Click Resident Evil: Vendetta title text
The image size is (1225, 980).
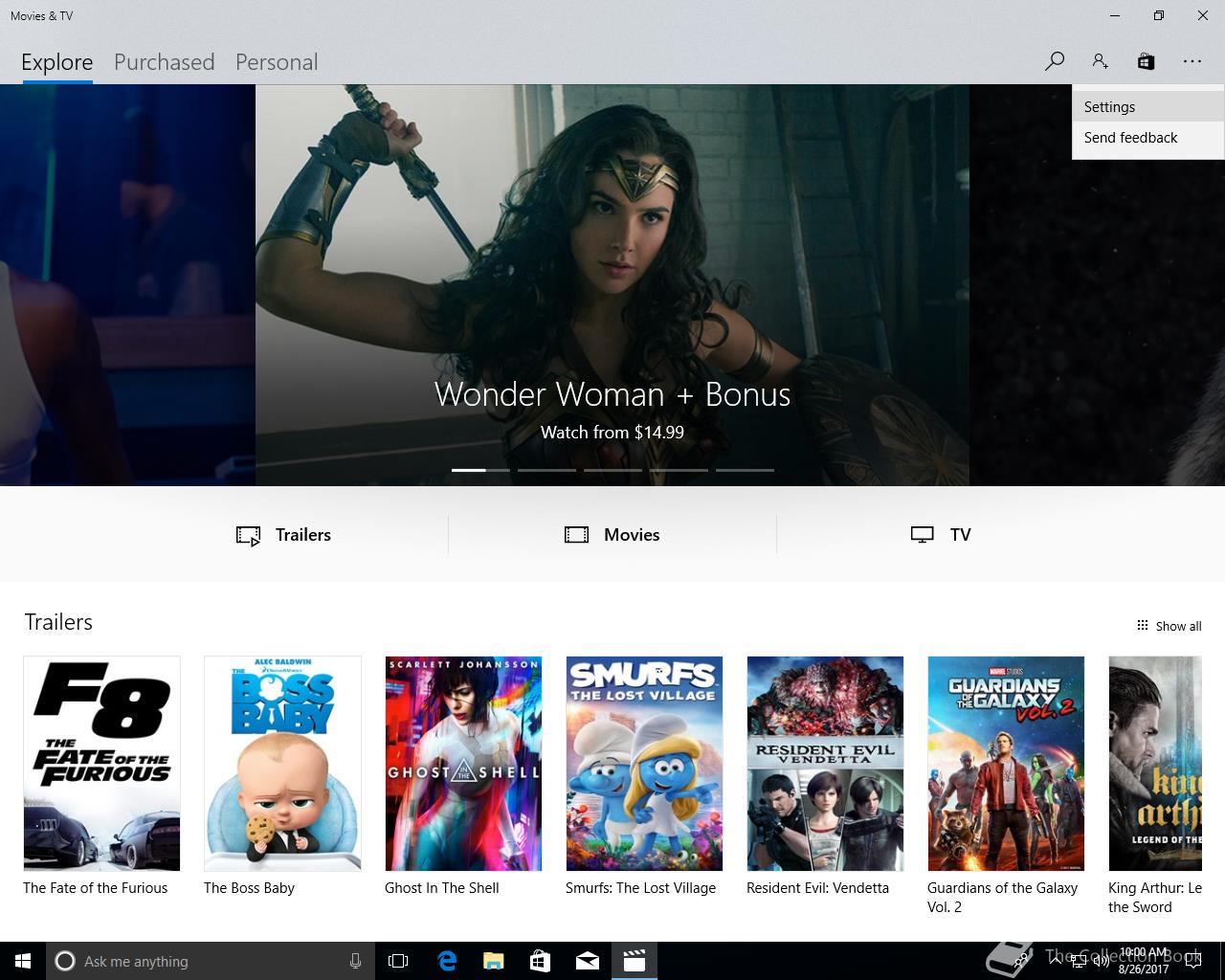[x=817, y=888]
